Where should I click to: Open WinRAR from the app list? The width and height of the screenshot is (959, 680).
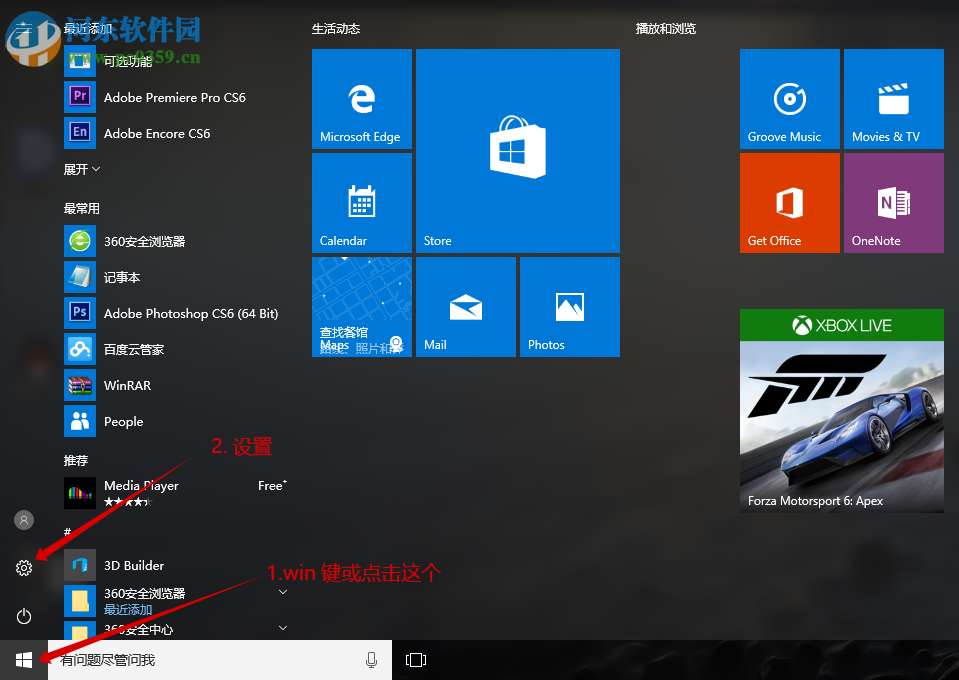coord(131,385)
